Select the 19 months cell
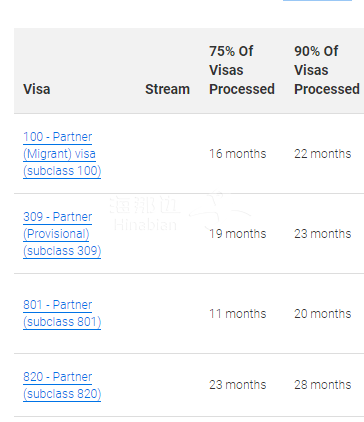Image resolution: width=364 pixels, height=422 pixels. point(238,234)
